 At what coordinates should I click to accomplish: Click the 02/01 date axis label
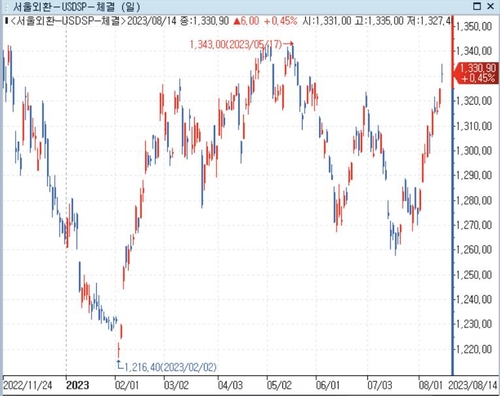click(127, 385)
